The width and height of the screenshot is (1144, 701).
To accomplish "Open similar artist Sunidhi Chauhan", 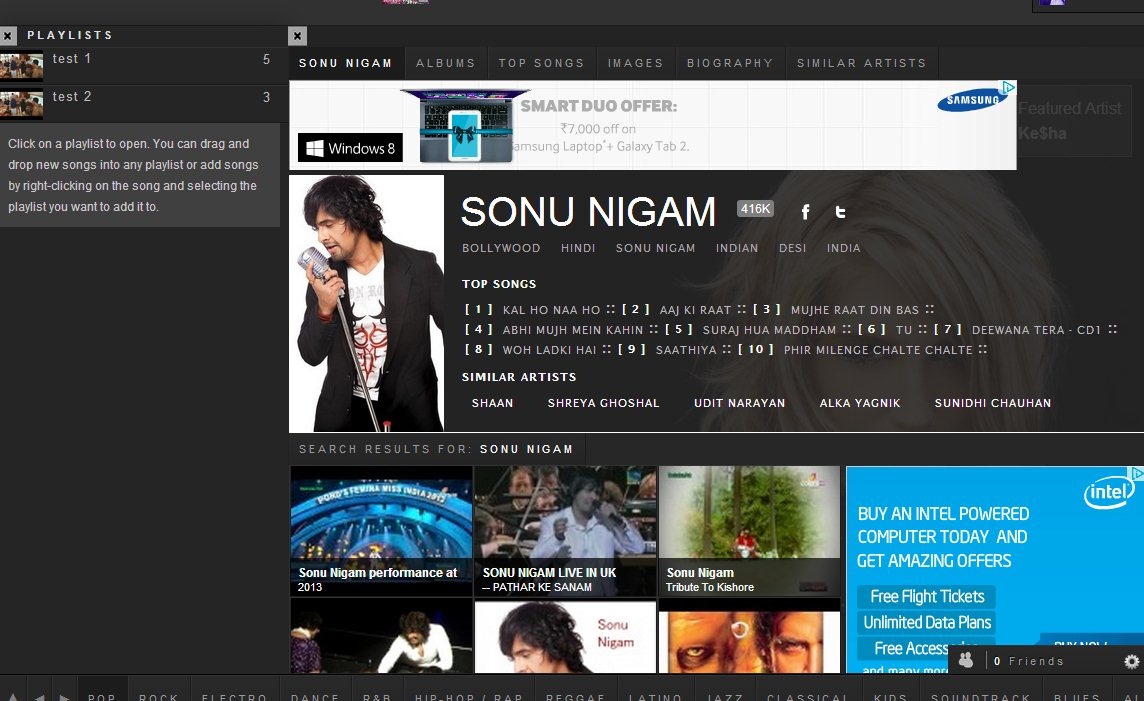I will [x=993, y=403].
